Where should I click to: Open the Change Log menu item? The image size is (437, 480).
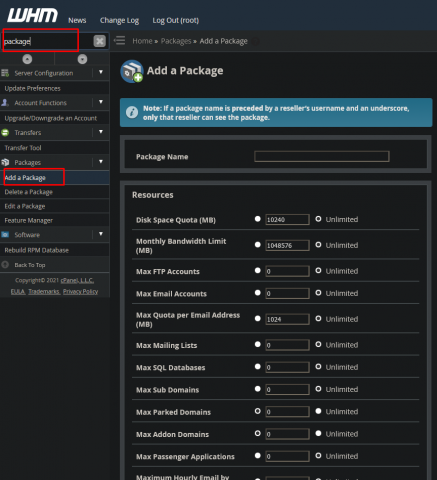pos(119,20)
